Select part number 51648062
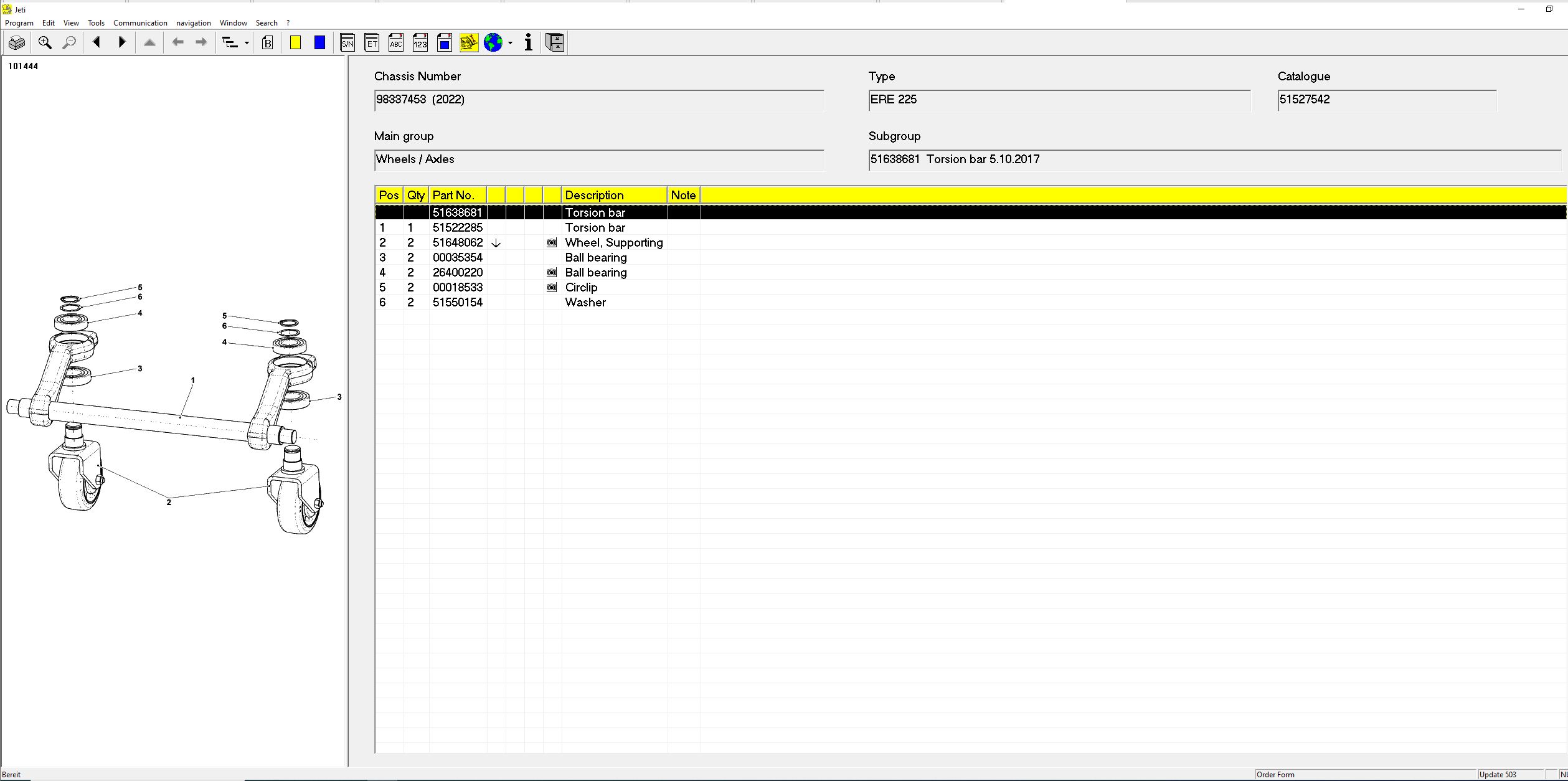 [x=458, y=242]
